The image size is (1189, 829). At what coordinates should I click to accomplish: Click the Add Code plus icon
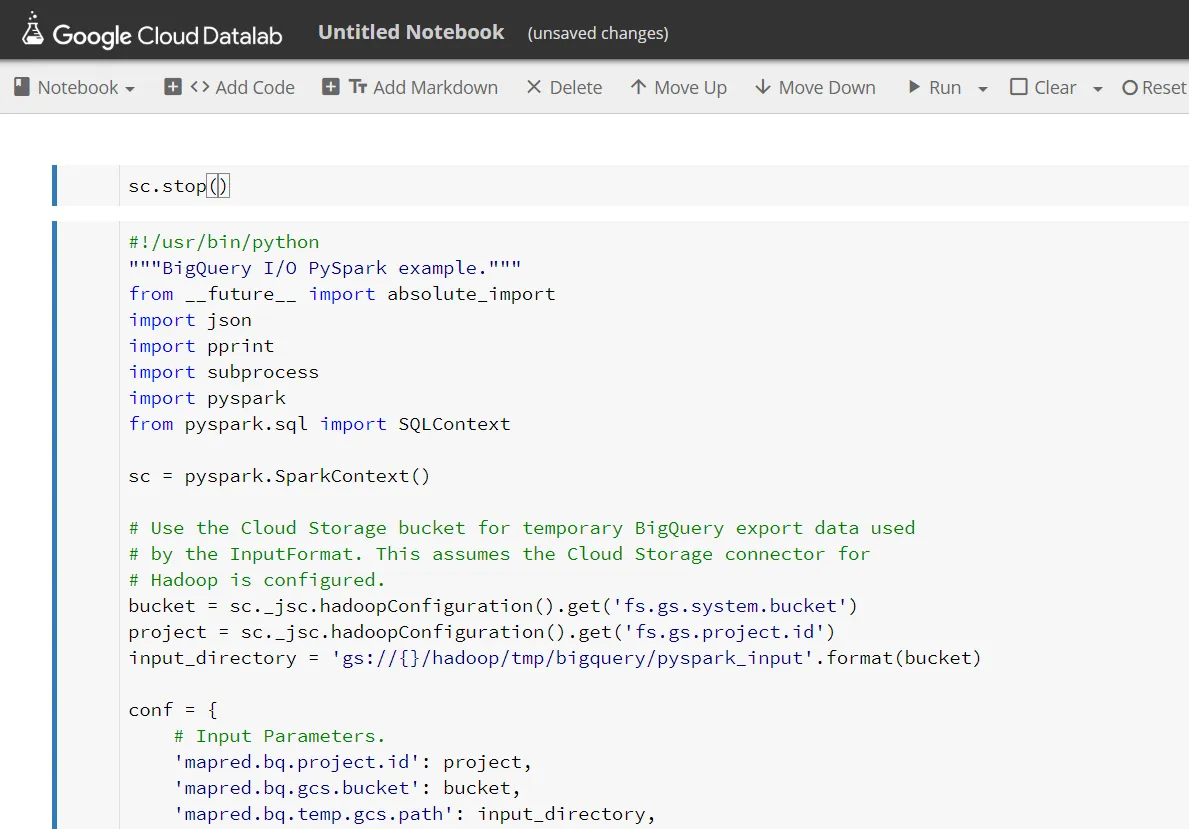click(x=173, y=87)
